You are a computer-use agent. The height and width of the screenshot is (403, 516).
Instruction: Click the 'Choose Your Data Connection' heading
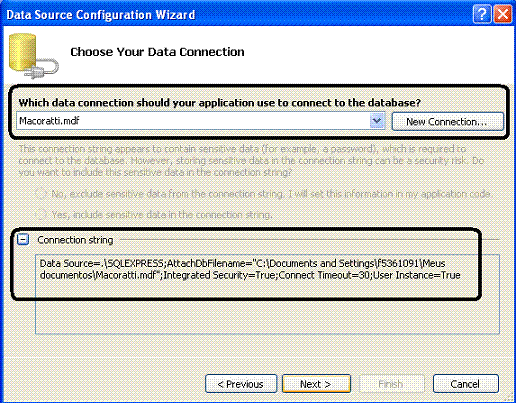coord(157,52)
